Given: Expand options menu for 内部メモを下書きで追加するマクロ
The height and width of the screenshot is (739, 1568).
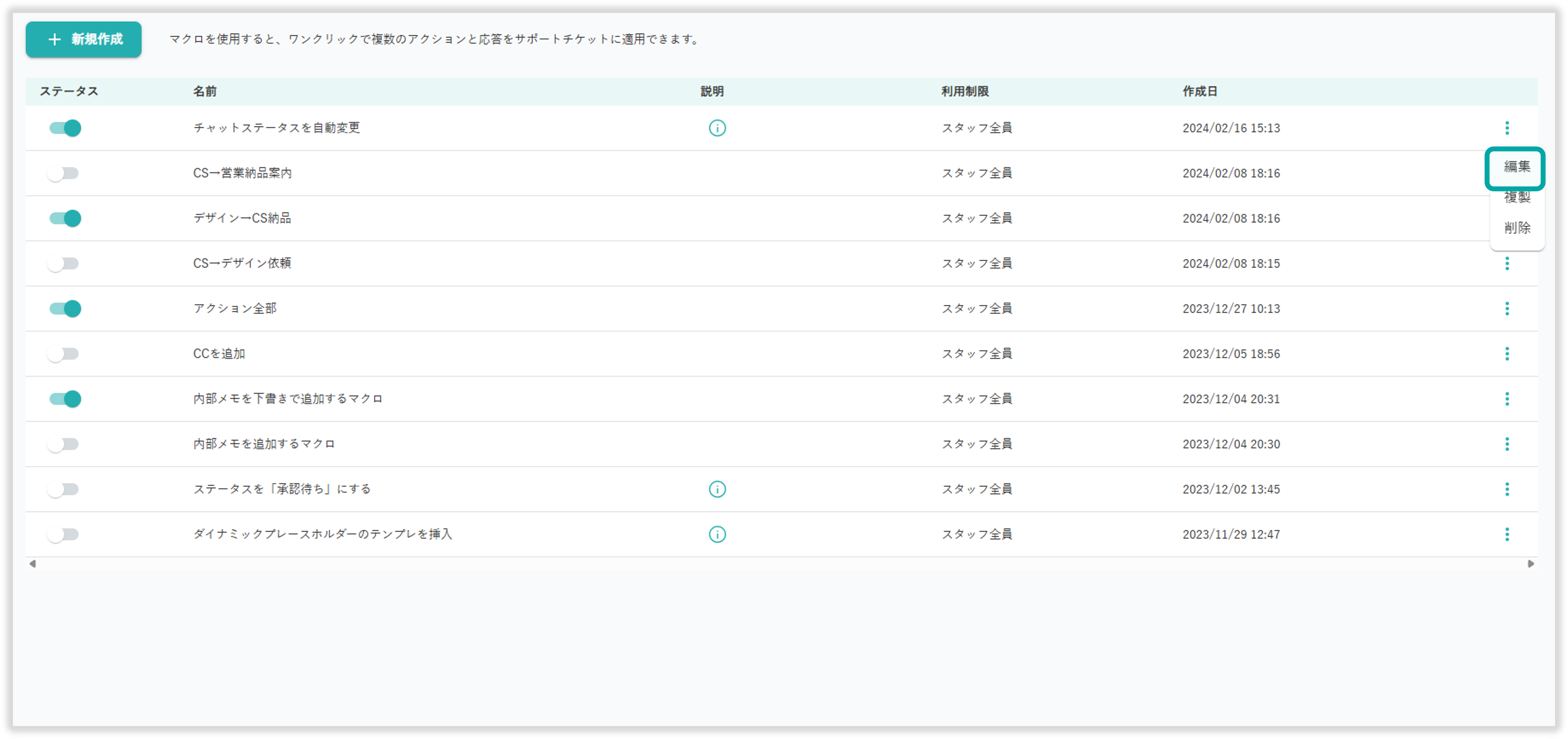Looking at the screenshot, I should point(1507,399).
